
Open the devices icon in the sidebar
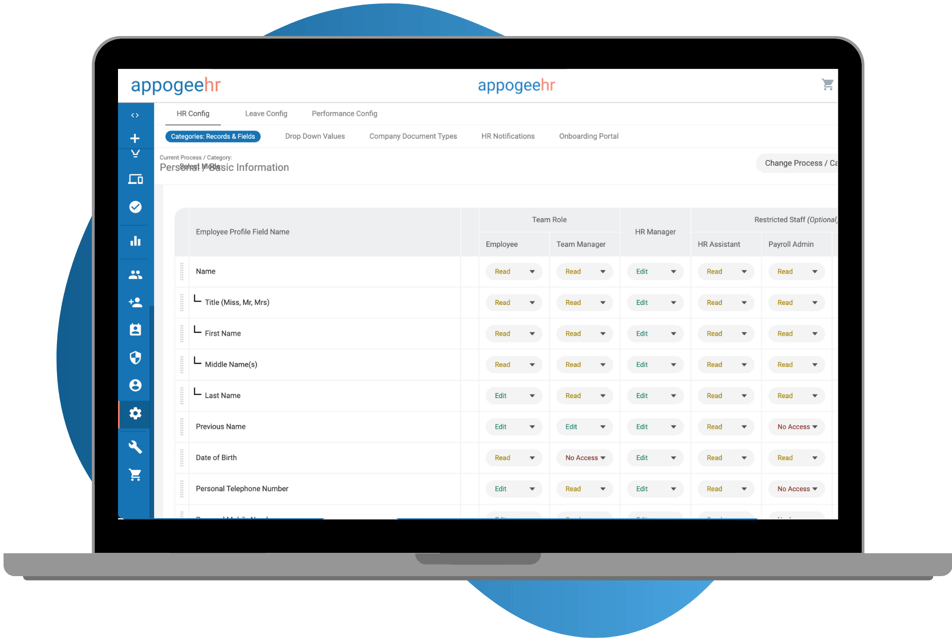point(135,179)
